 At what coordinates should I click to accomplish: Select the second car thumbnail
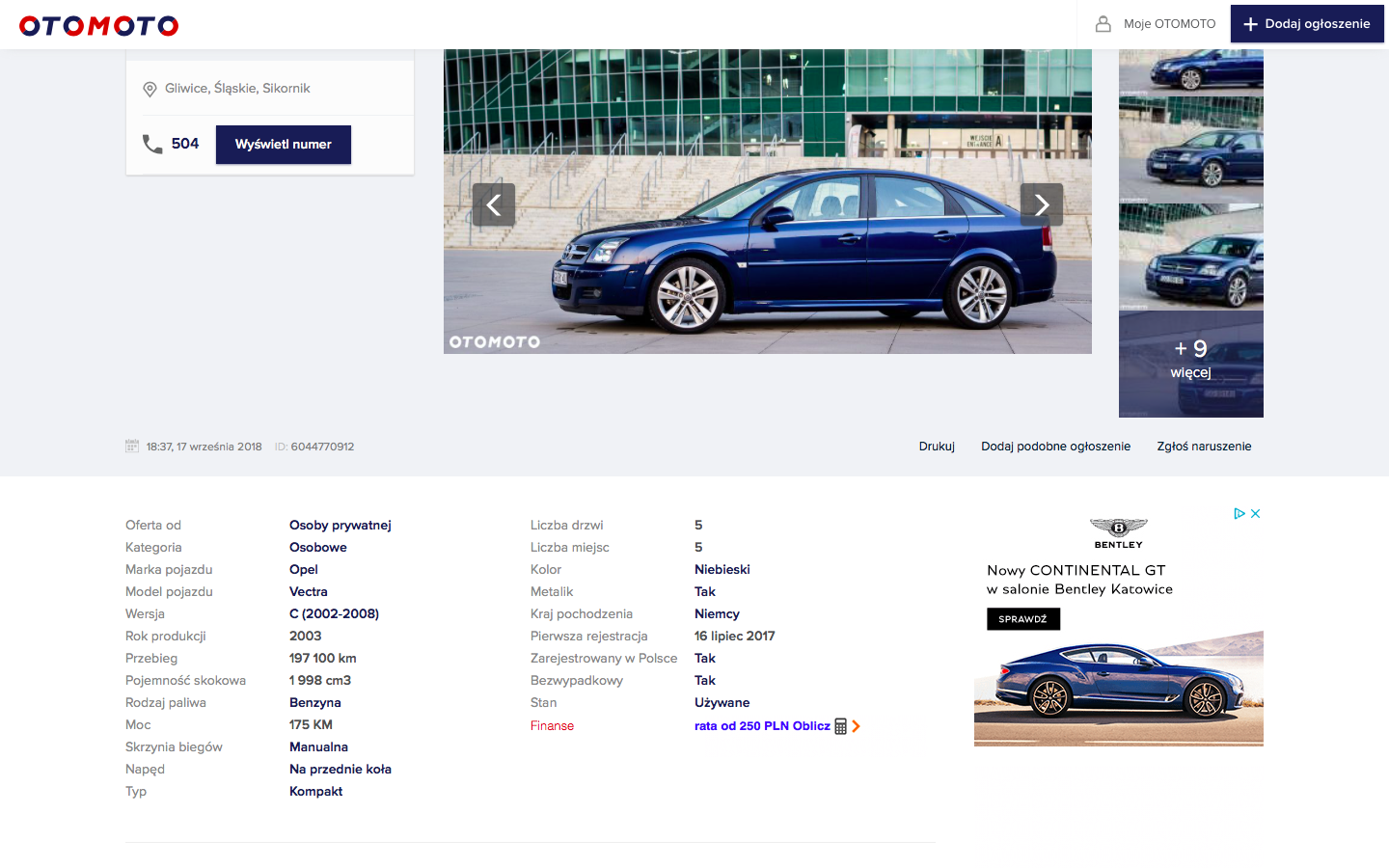tap(1191, 149)
